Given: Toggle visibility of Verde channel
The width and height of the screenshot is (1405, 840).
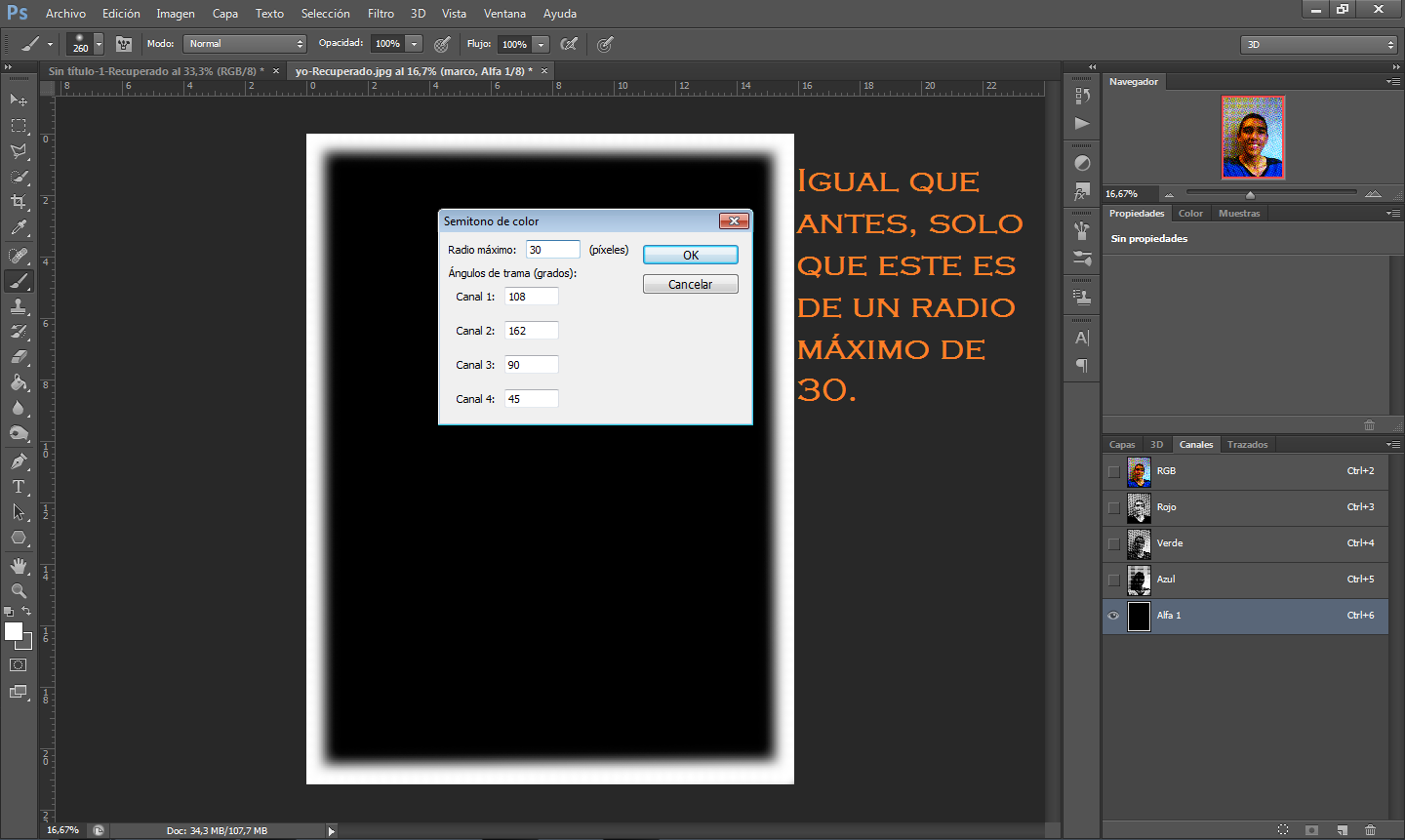Looking at the screenshot, I should [x=1113, y=543].
